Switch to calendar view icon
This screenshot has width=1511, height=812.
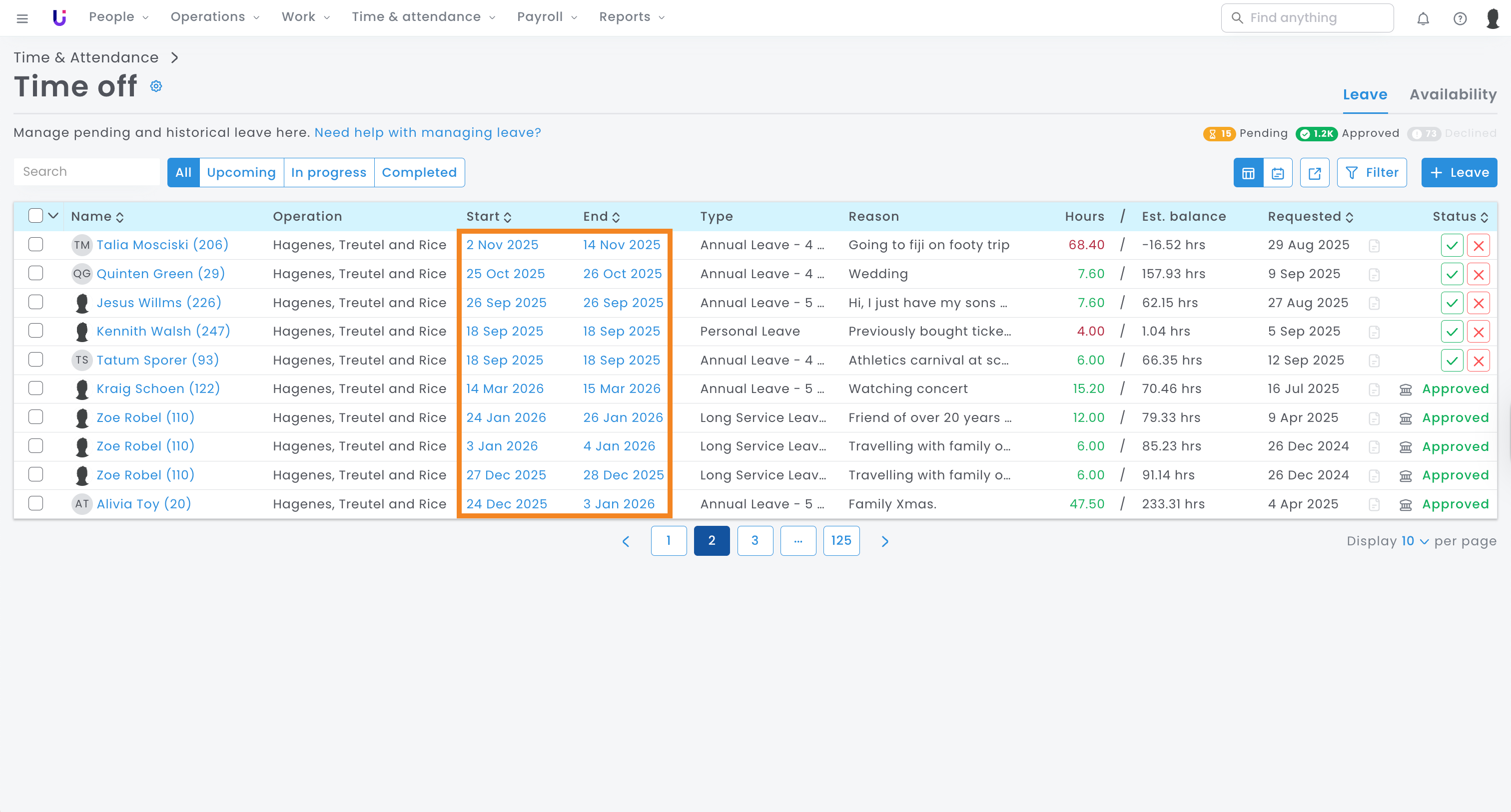(1278, 173)
